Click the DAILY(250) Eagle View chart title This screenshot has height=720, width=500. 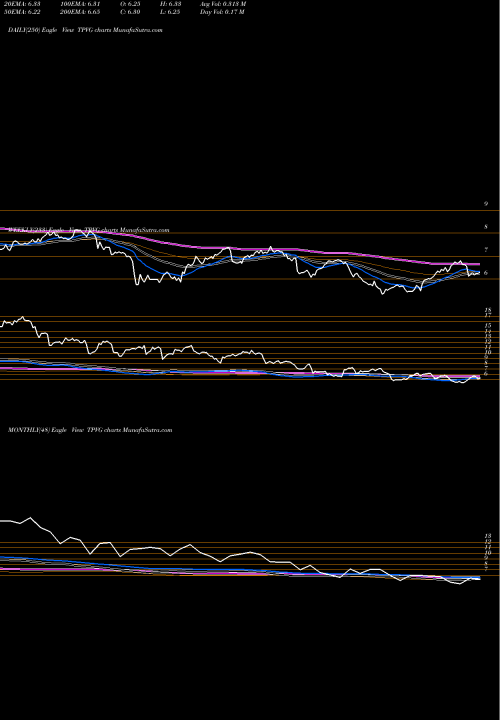(85, 30)
